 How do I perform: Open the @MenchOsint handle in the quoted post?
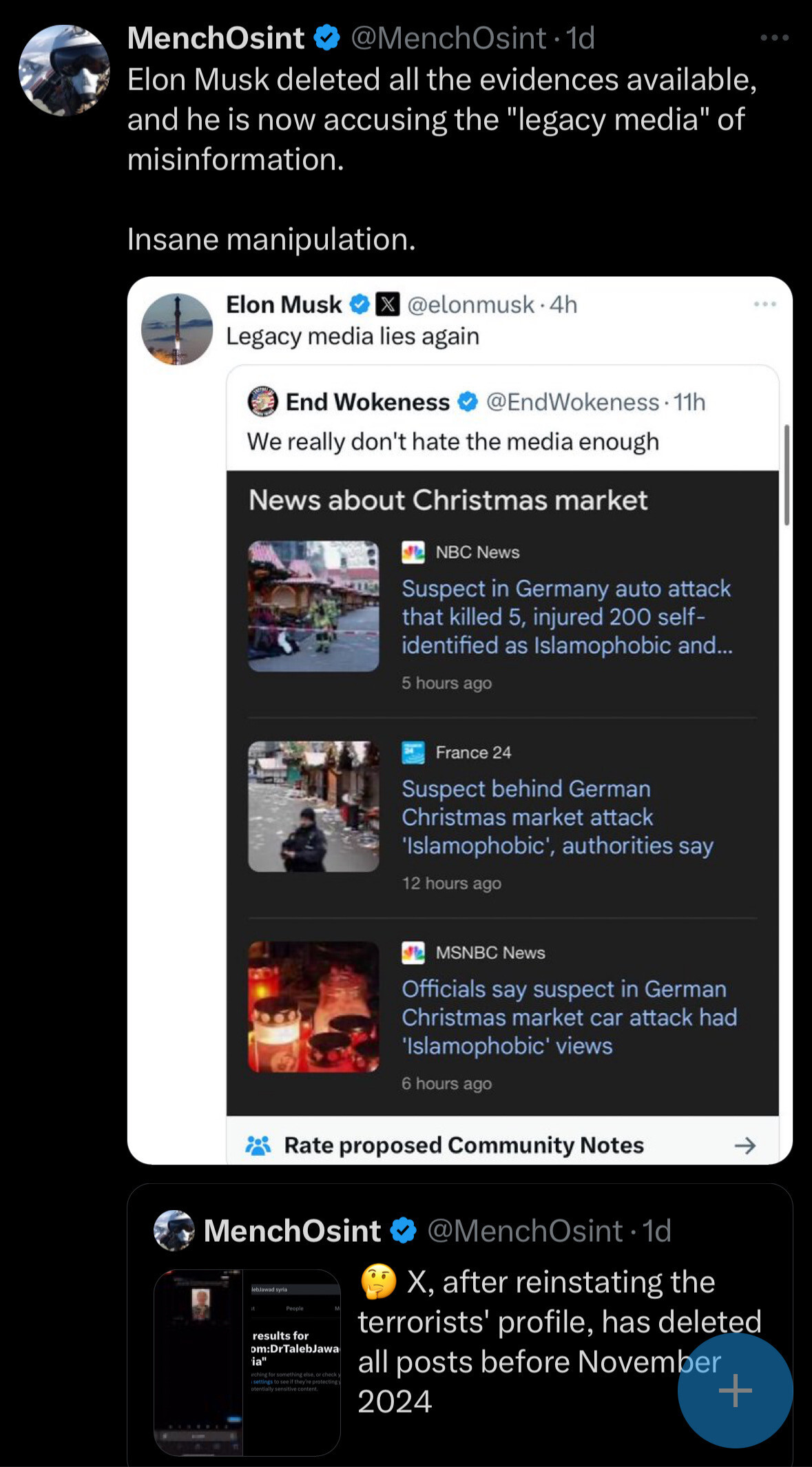coord(524,1231)
